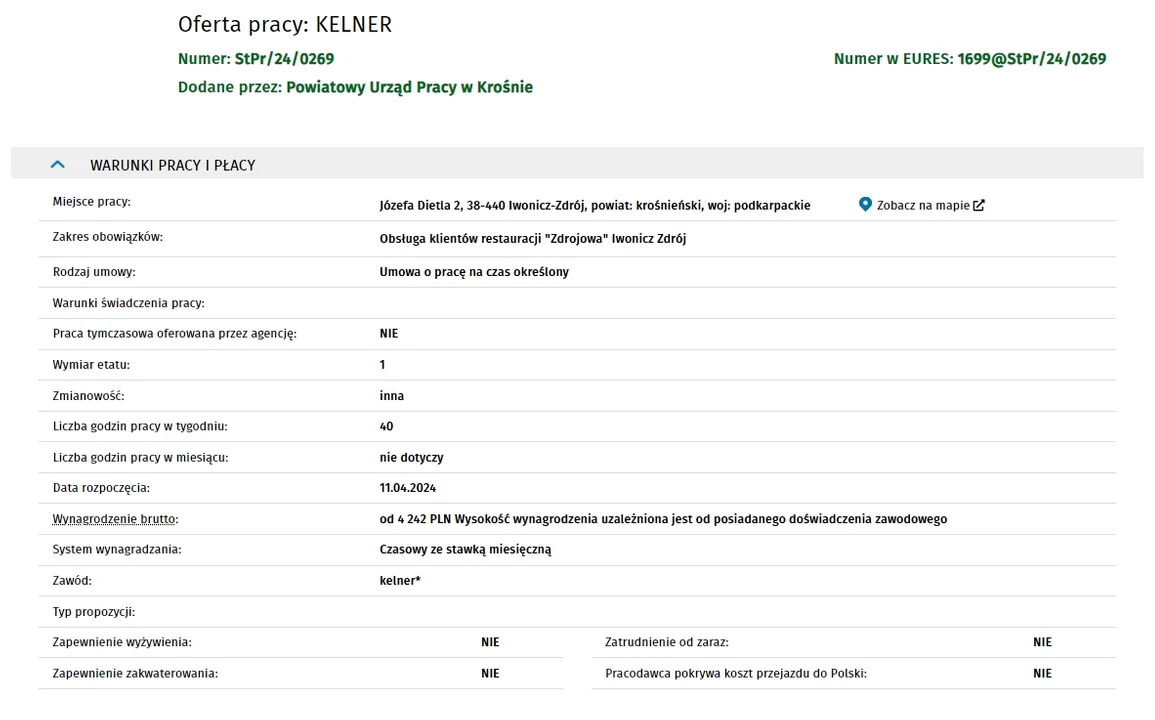The width and height of the screenshot is (1155, 720).
Task: Click the offer number StPr/24/0269
Action: (284, 59)
